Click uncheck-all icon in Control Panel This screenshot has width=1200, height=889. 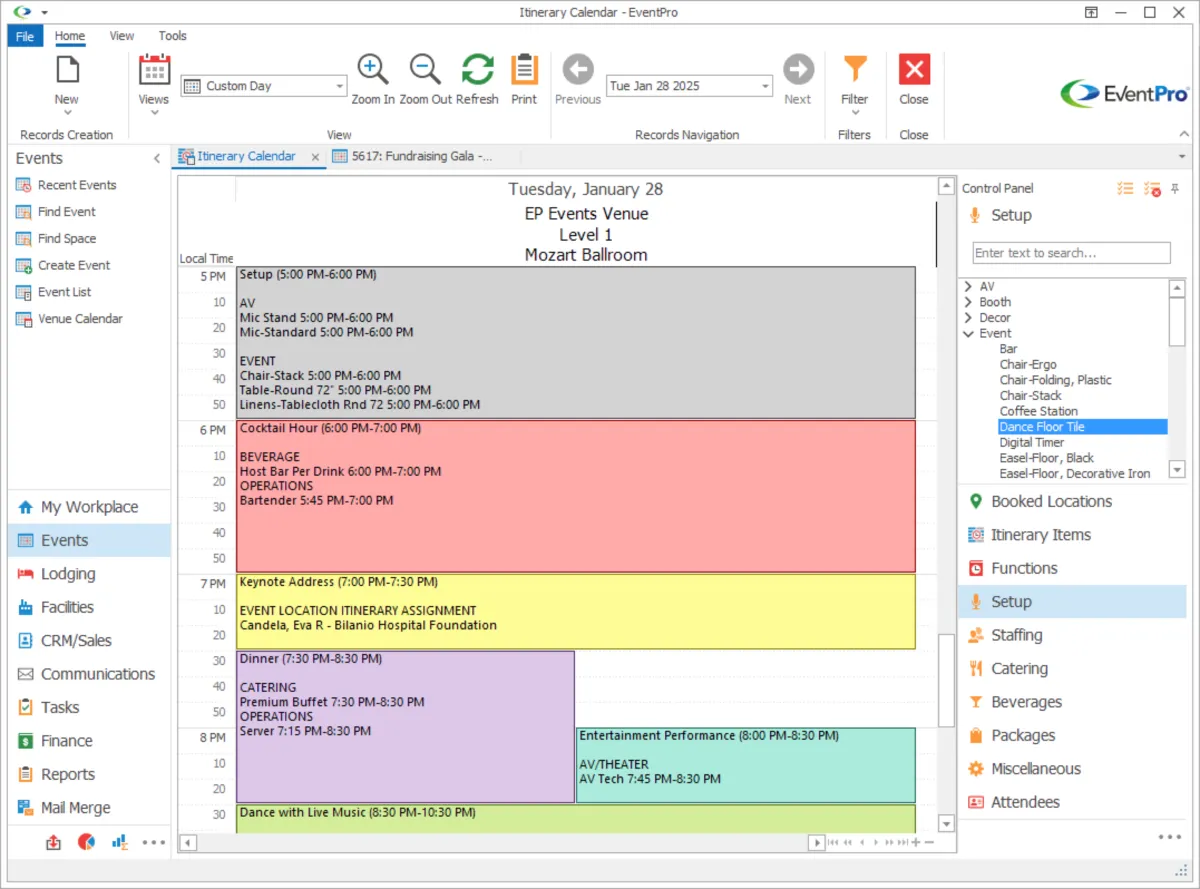[x=1152, y=189]
